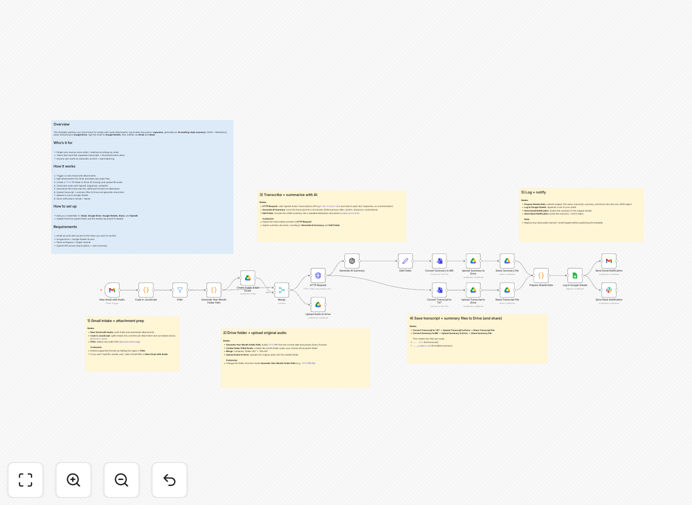Image resolution: width=692 pixels, height=505 pixels.
Task: Select the Convert Summary to MD node
Action: point(439,261)
